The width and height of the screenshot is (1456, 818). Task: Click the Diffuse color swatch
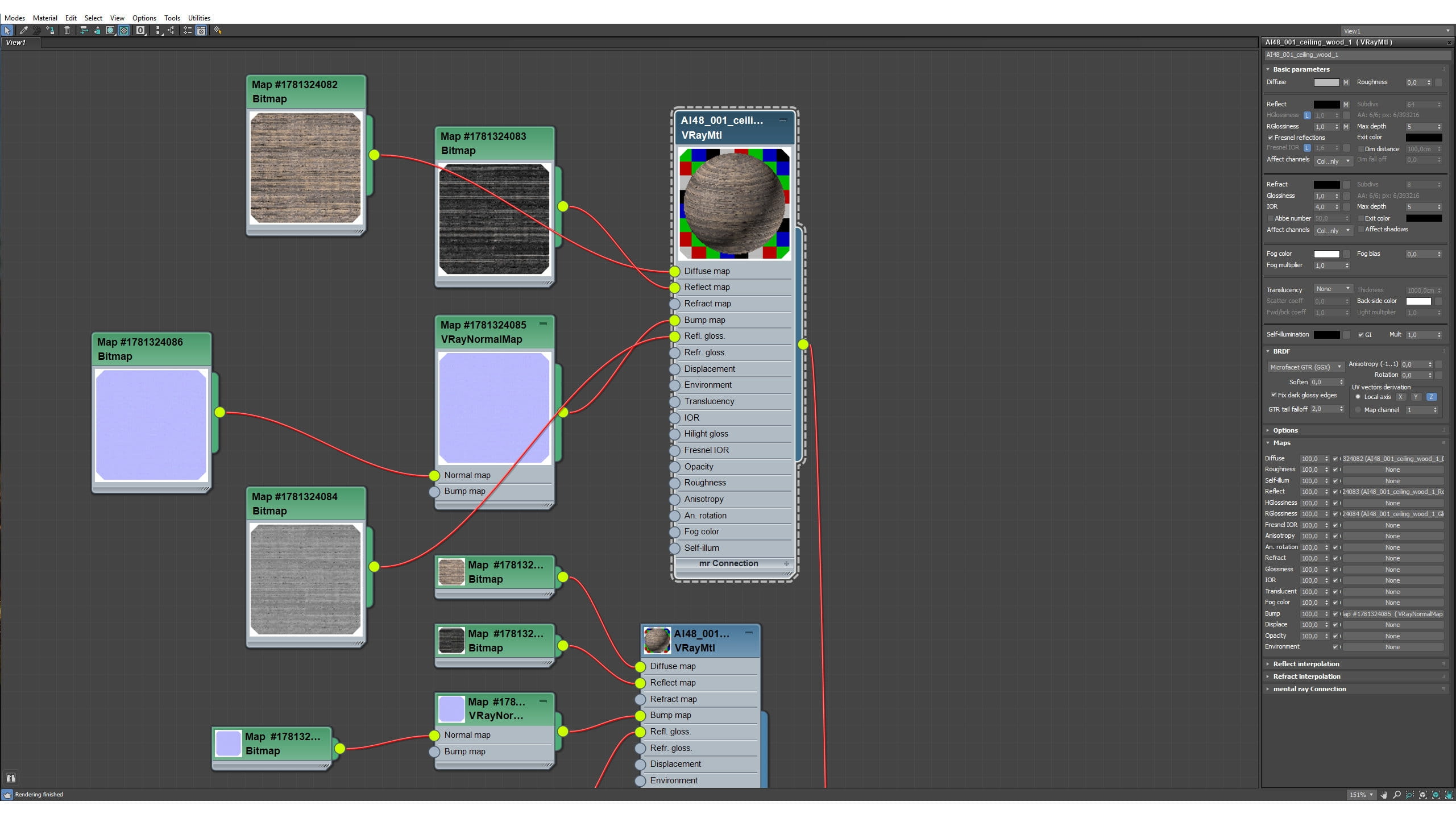point(1326,82)
